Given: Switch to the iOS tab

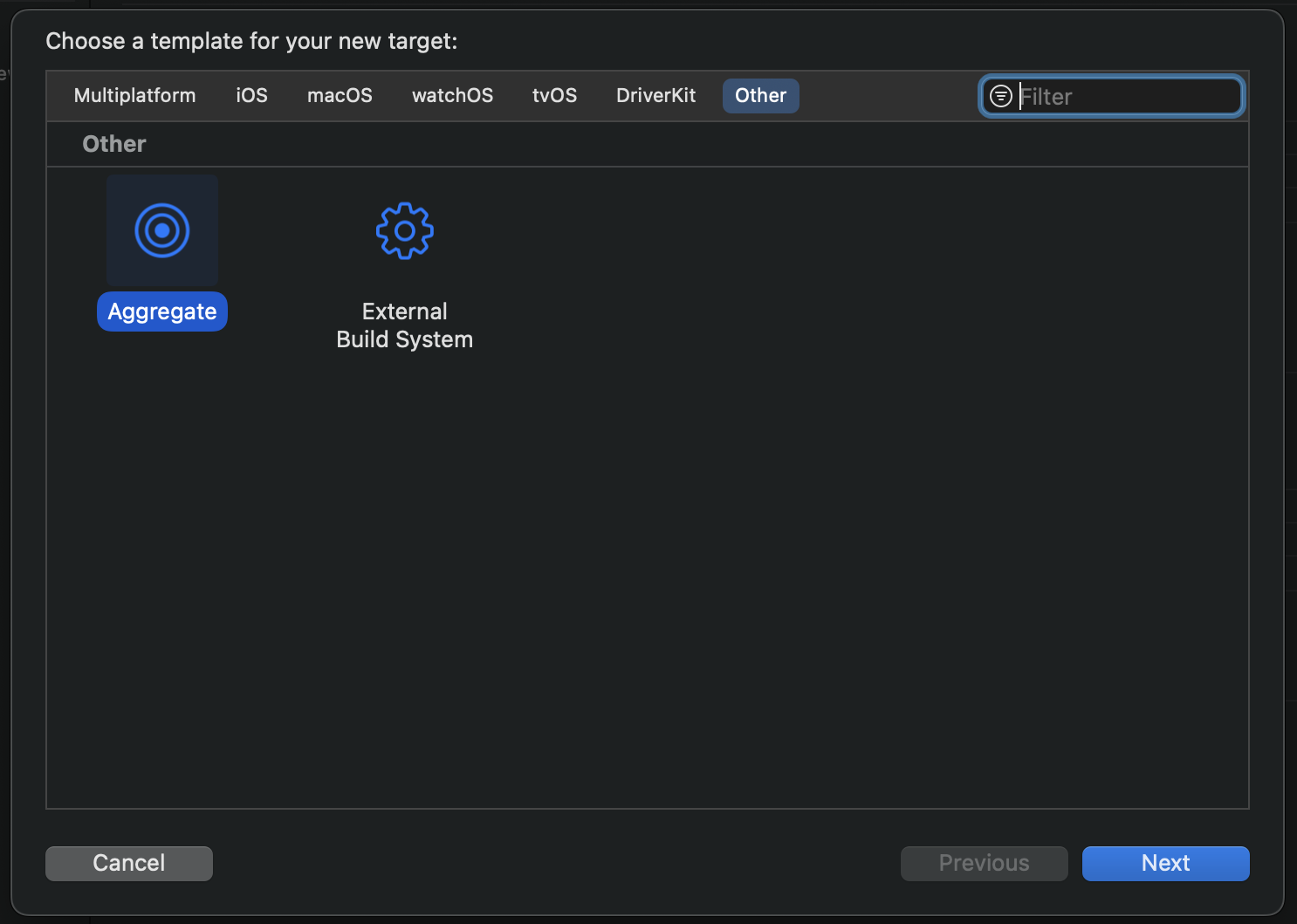Looking at the screenshot, I should (x=252, y=95).
